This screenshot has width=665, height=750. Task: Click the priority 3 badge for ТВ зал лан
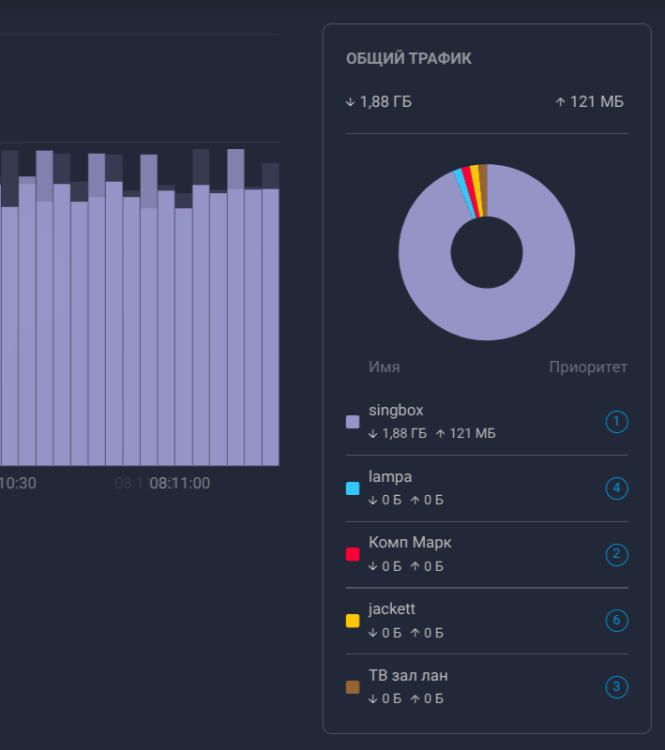[x=616, y=687]
